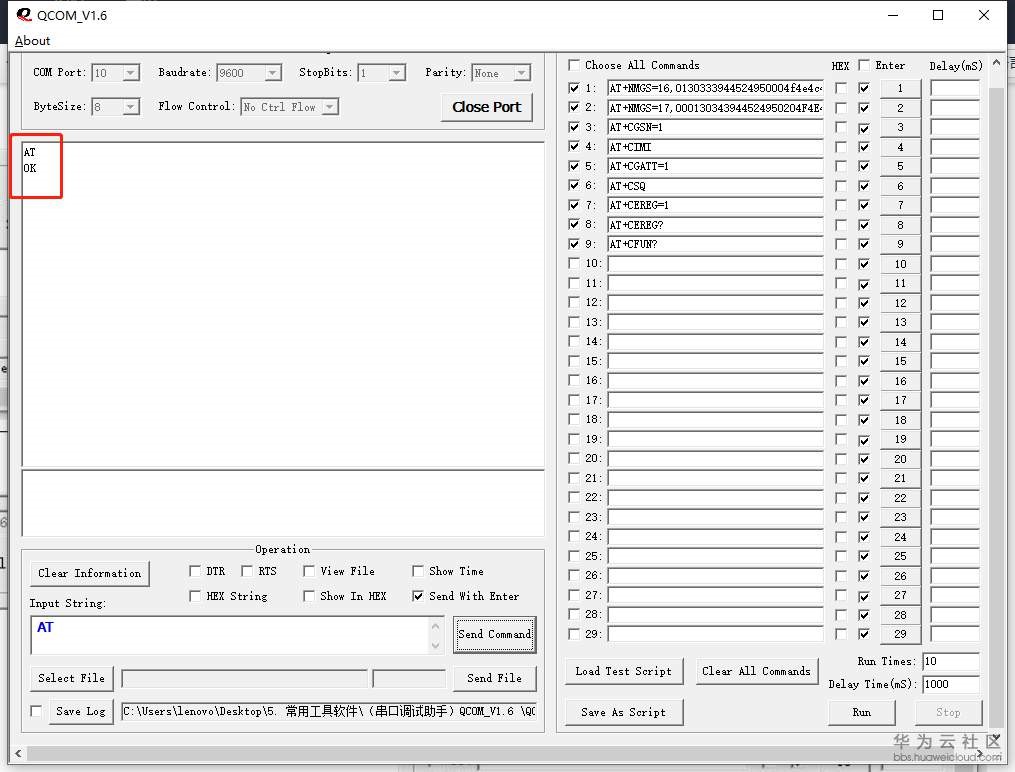Click the command 6 AT+CSQ field
Screen dimensions: 1015x772
coord(715,186)
